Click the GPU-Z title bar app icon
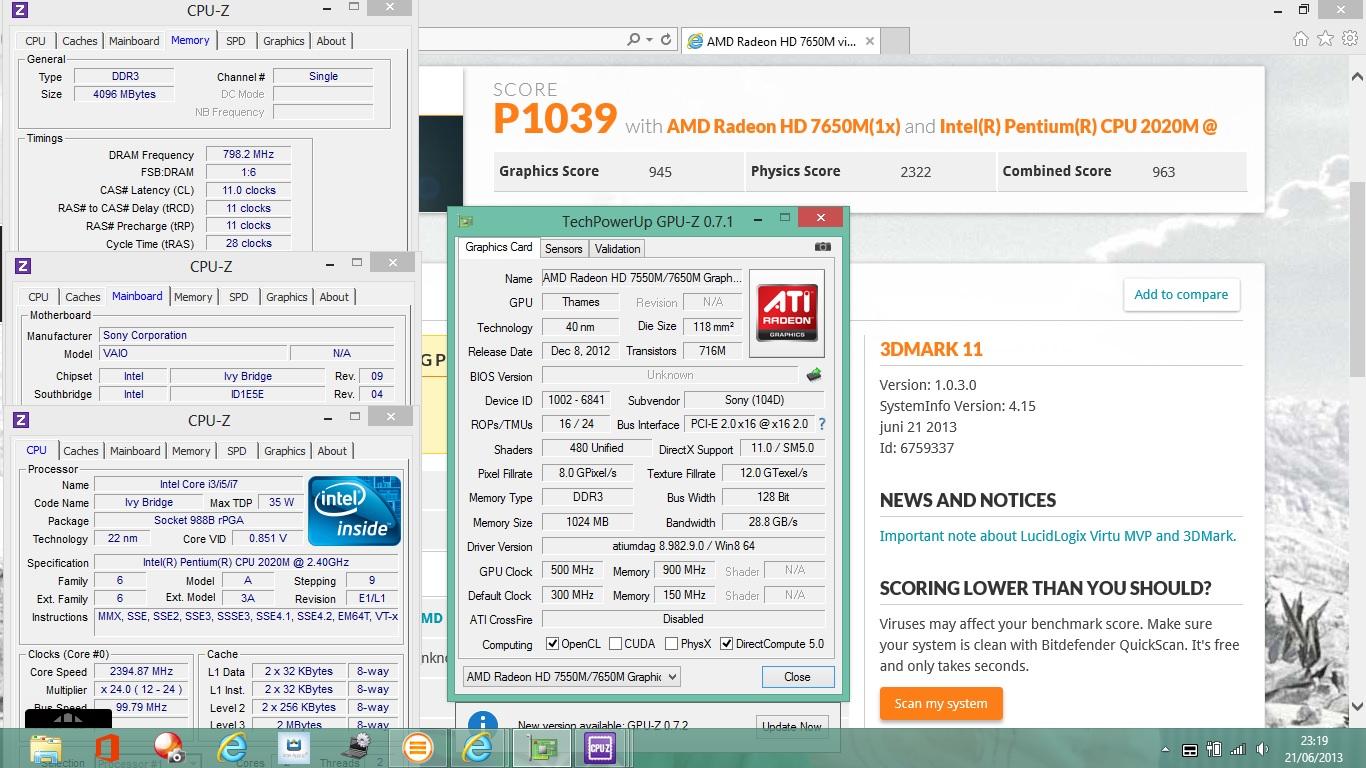The image size is (1366, 768). [x=465, y=221]
